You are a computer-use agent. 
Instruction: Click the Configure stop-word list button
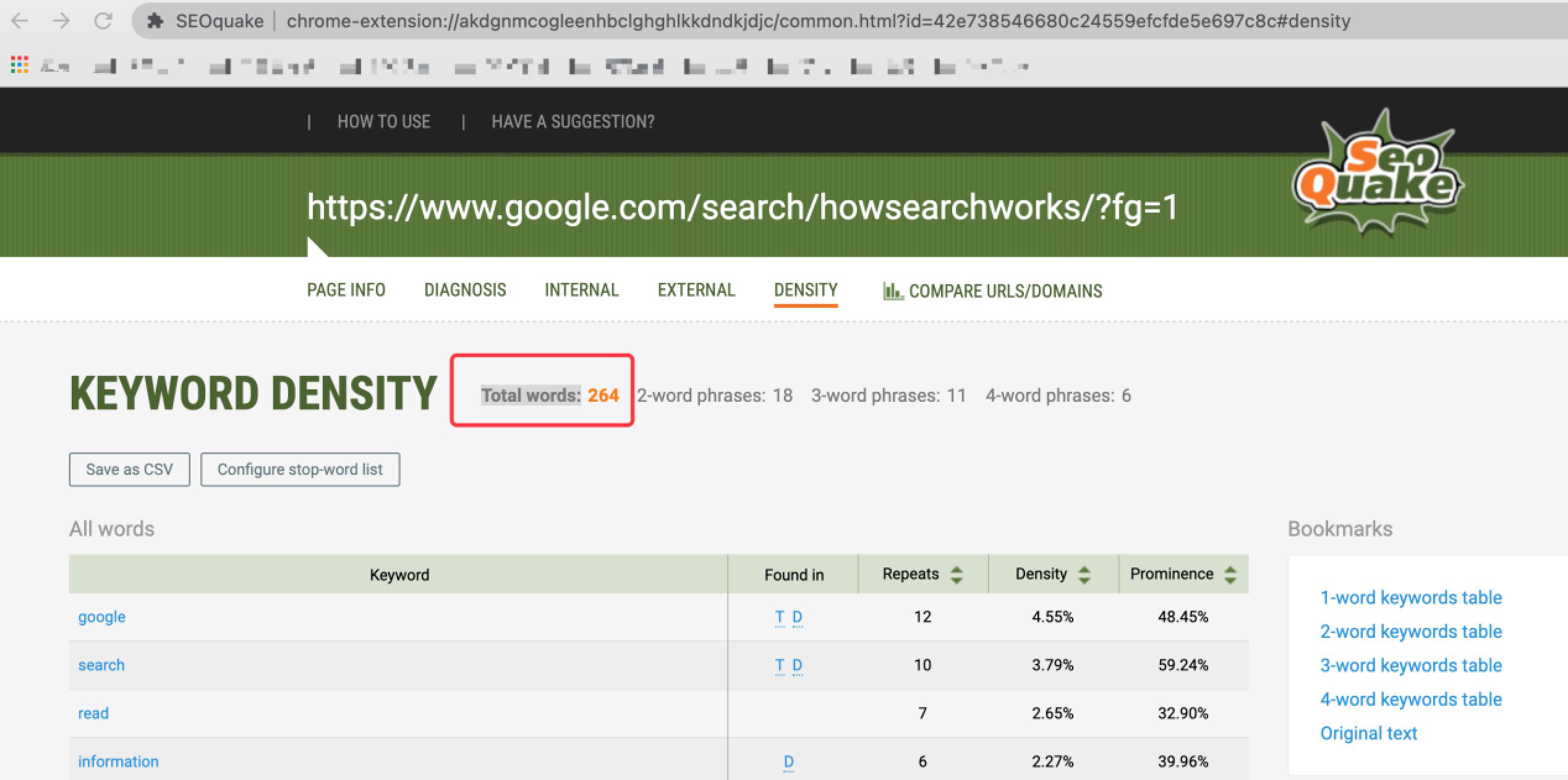[299, 468]
